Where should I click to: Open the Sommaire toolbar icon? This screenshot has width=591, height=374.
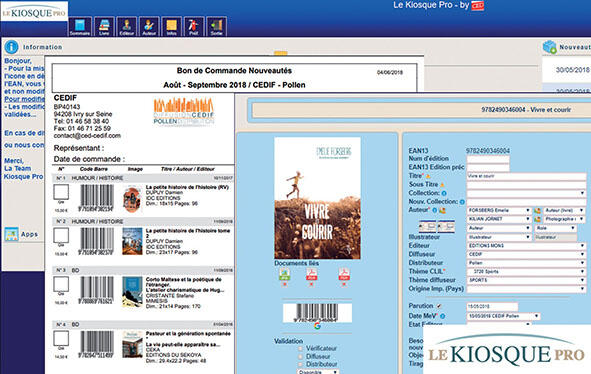click(x=80, y=27)
